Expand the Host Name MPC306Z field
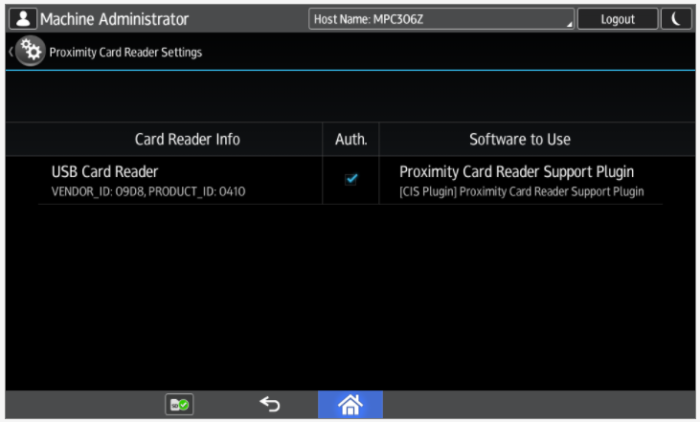The width and height of the screenshot is (700, 422). pyautogui.click(x=440, y=19)
